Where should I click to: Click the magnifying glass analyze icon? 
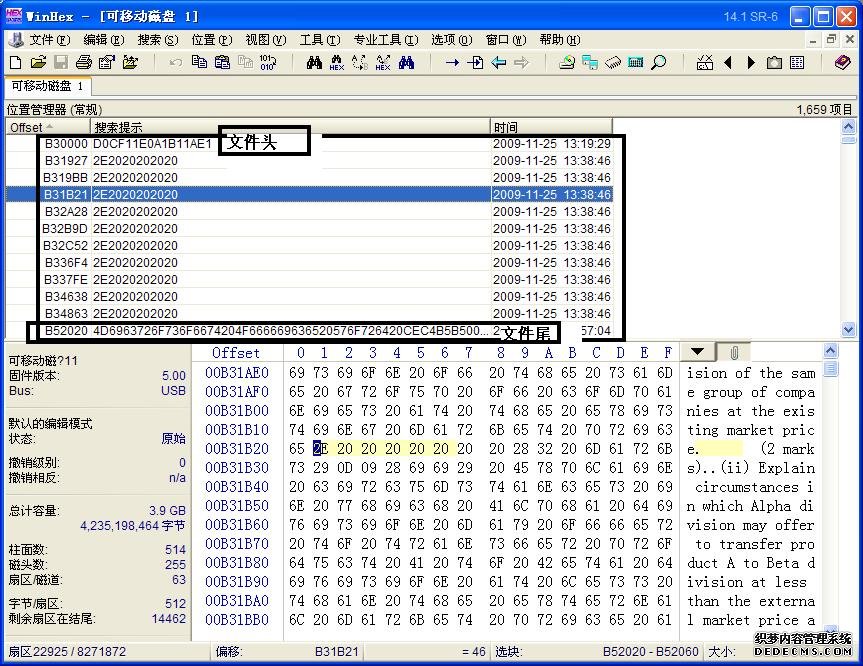pos(659,62)
